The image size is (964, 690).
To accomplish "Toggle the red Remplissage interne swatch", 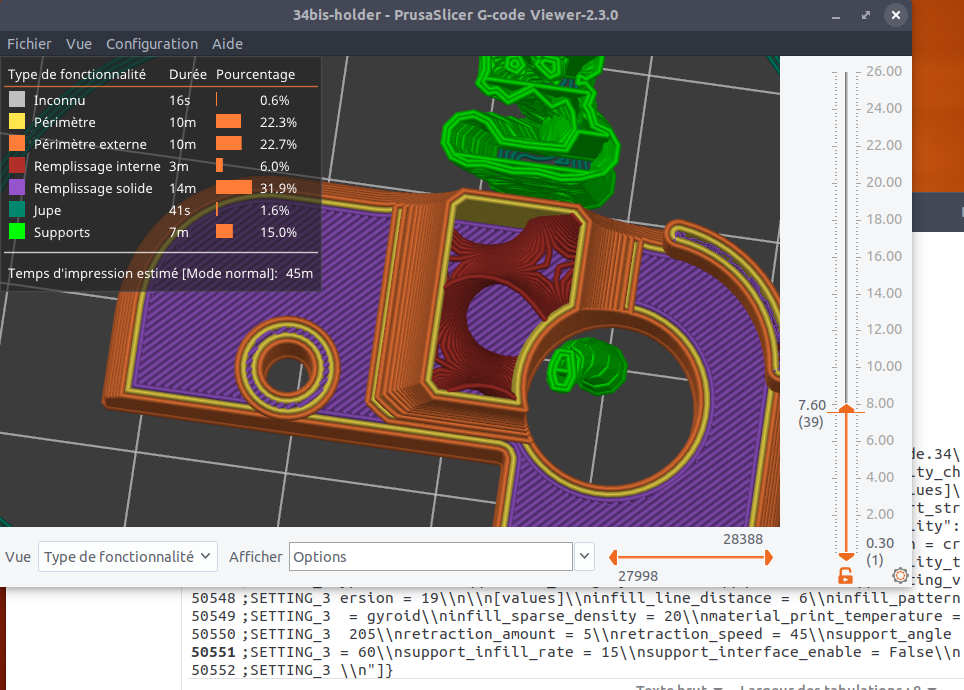I will point(17,166).
